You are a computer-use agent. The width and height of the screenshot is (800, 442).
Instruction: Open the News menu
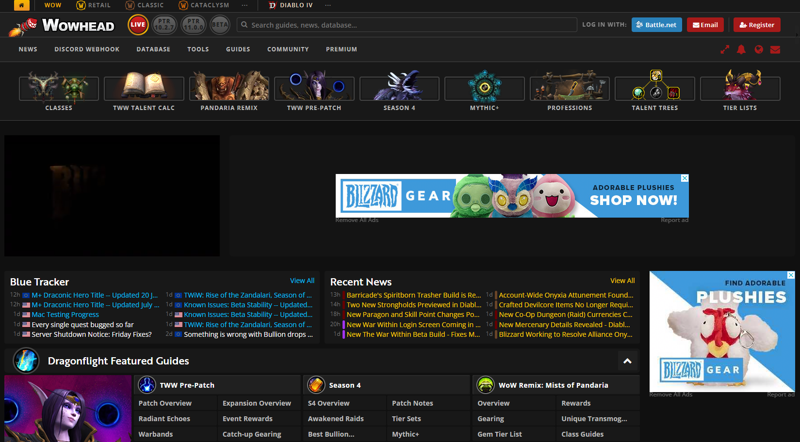[28, 50]
